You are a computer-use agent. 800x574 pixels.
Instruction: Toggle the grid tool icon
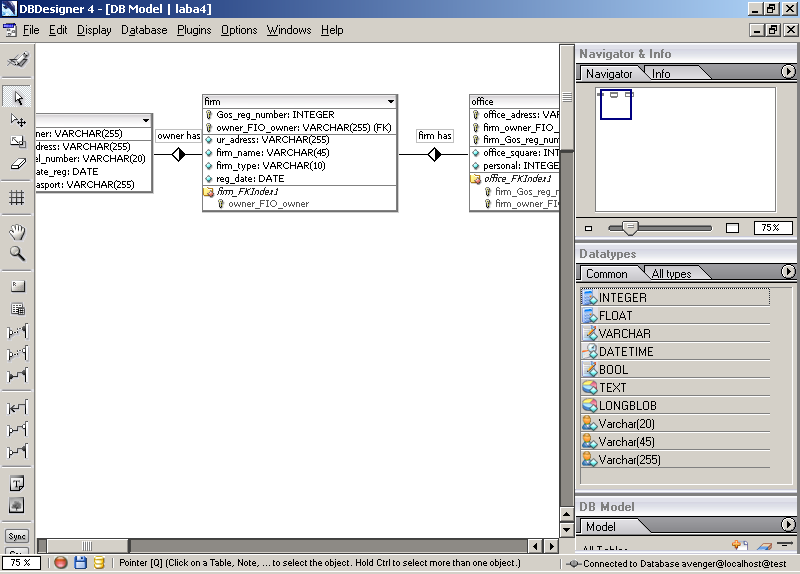click(x=17, y=197)
